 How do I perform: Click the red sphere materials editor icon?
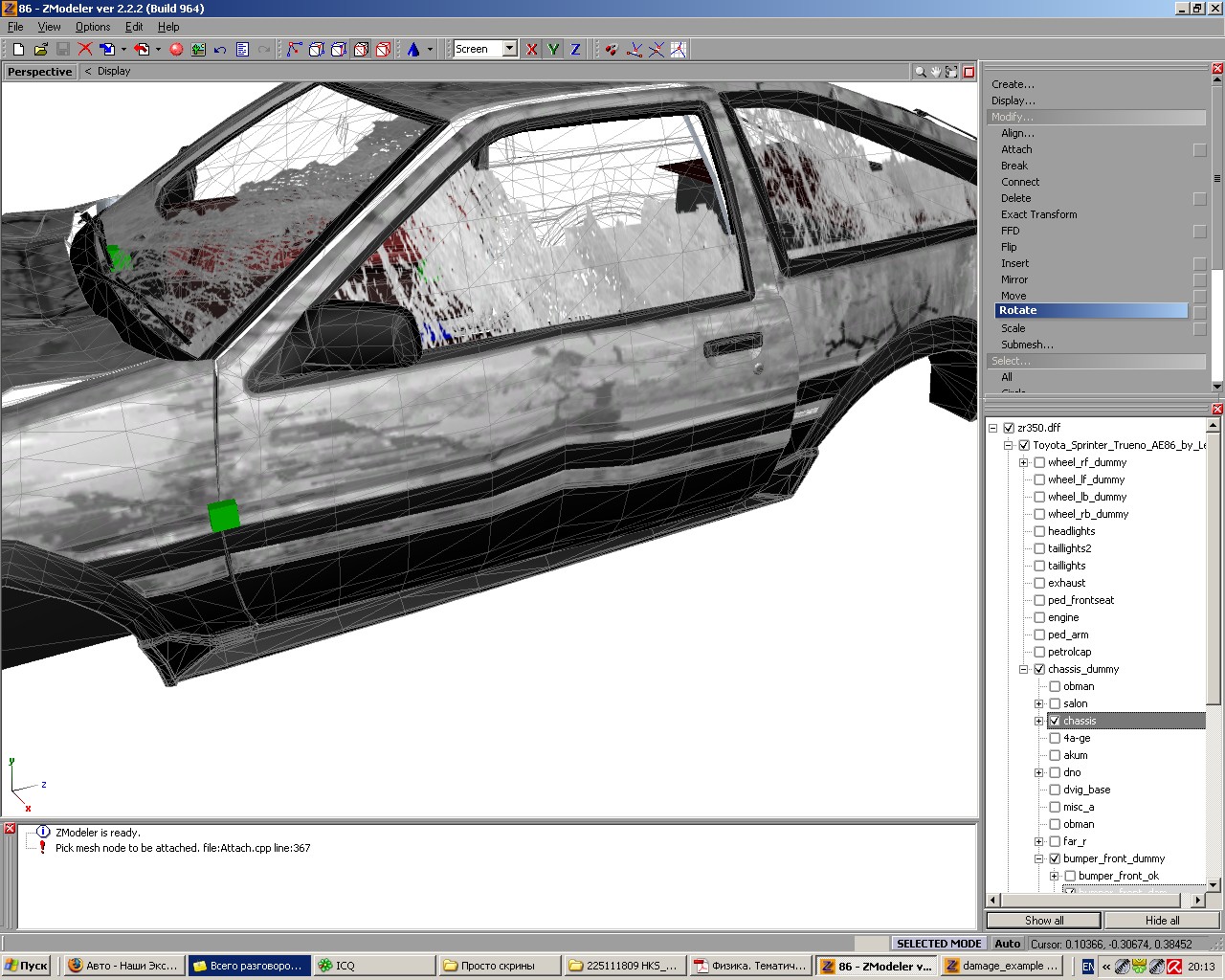[176, 49]
